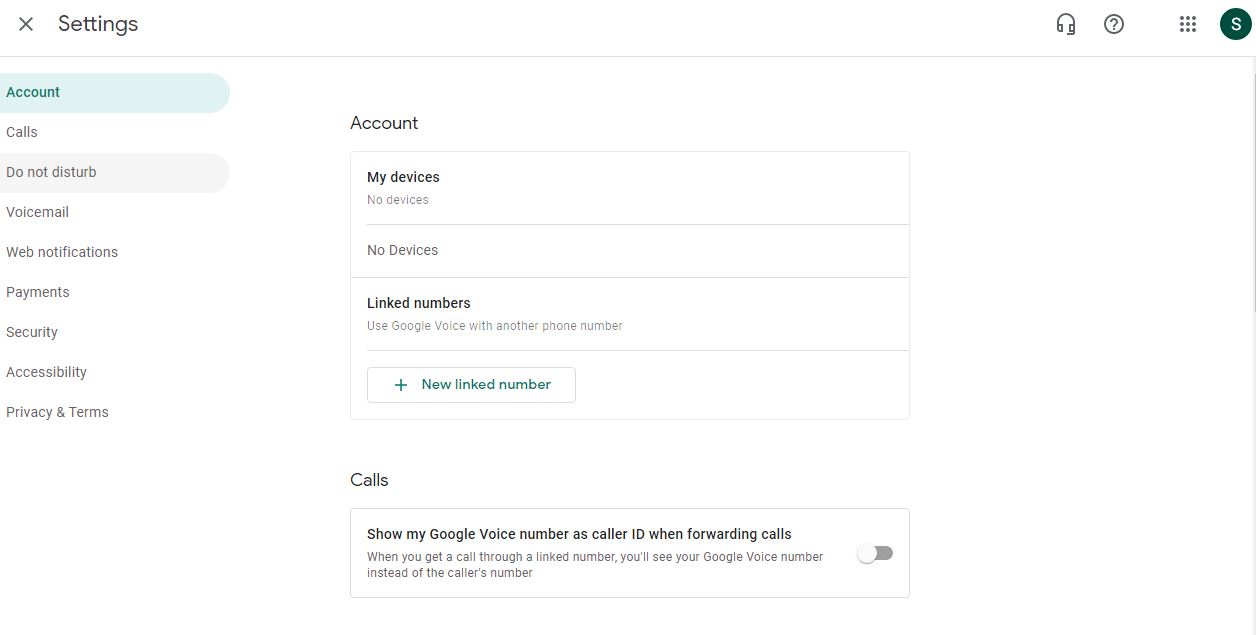1256x635 pixels.
Task: Go to Security settings
Action: [32, 332]
